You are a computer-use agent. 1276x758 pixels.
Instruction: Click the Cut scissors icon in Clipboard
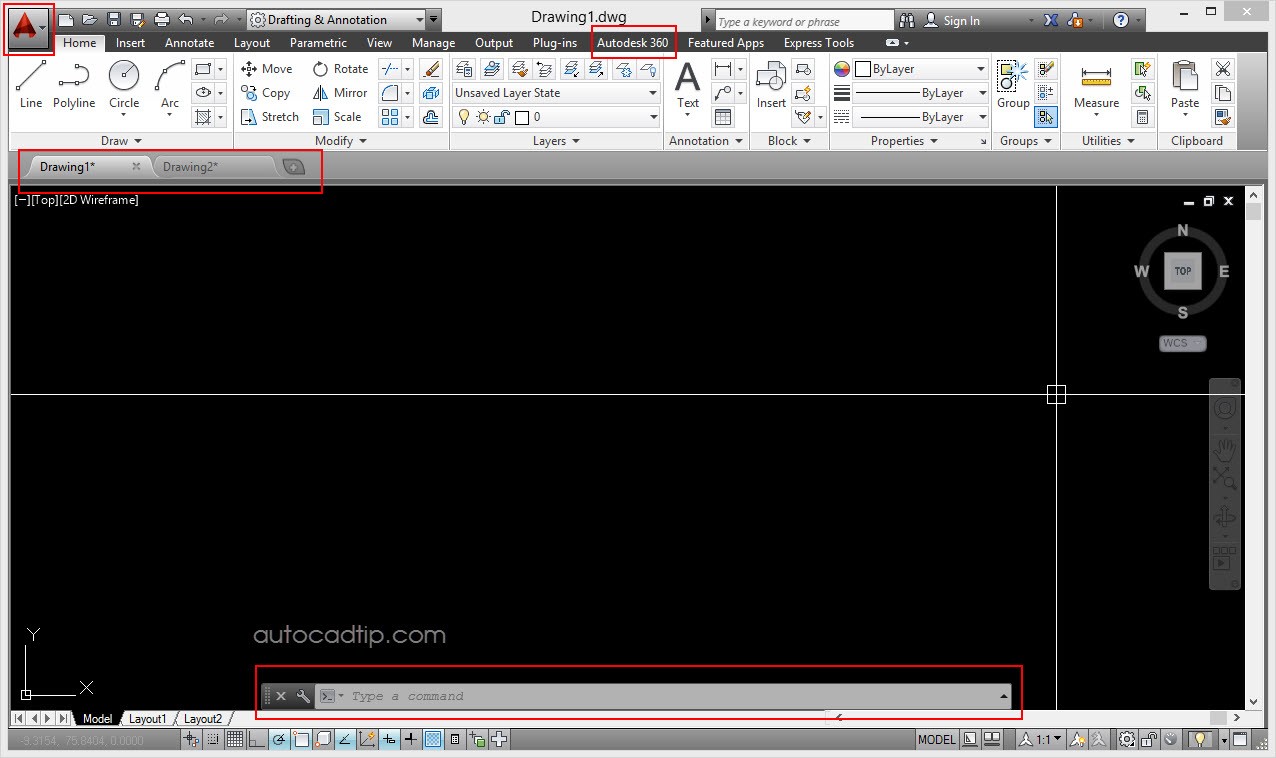pyautogui.click(x=1223, y=69)
